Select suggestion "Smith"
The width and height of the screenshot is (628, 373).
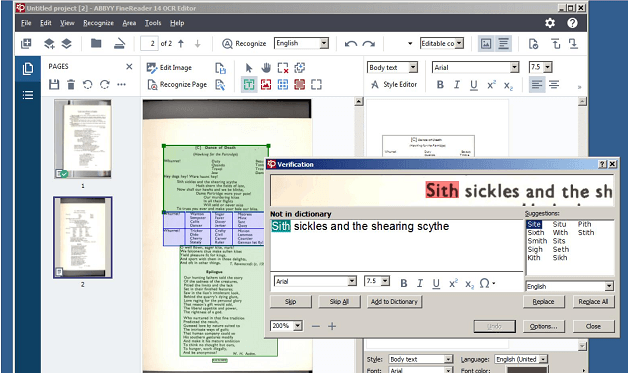pos(537,241)
